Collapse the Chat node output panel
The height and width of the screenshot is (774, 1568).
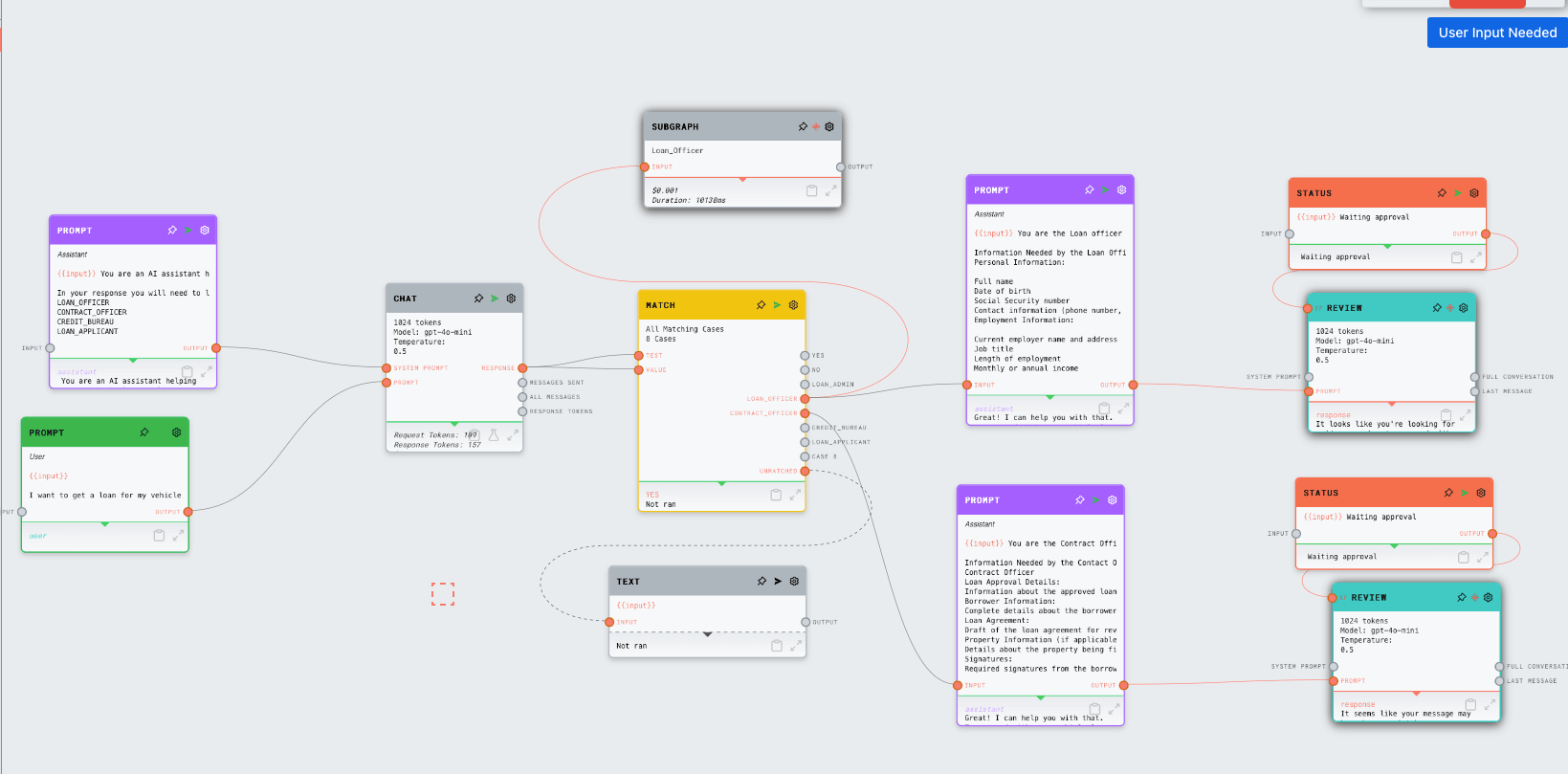(454, 423)
